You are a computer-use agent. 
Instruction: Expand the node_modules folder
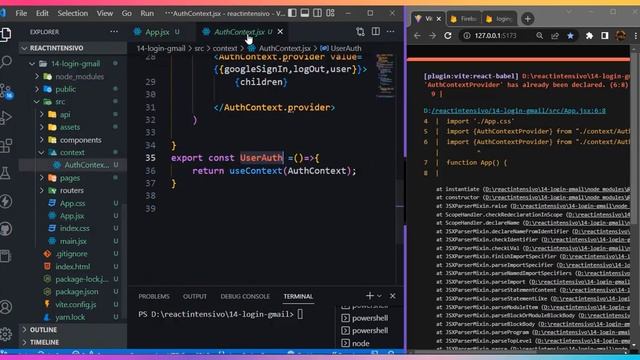point(37,76)
